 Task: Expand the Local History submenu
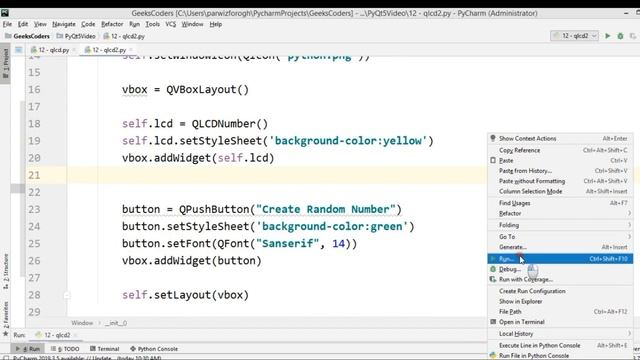[x=560, y=333]
